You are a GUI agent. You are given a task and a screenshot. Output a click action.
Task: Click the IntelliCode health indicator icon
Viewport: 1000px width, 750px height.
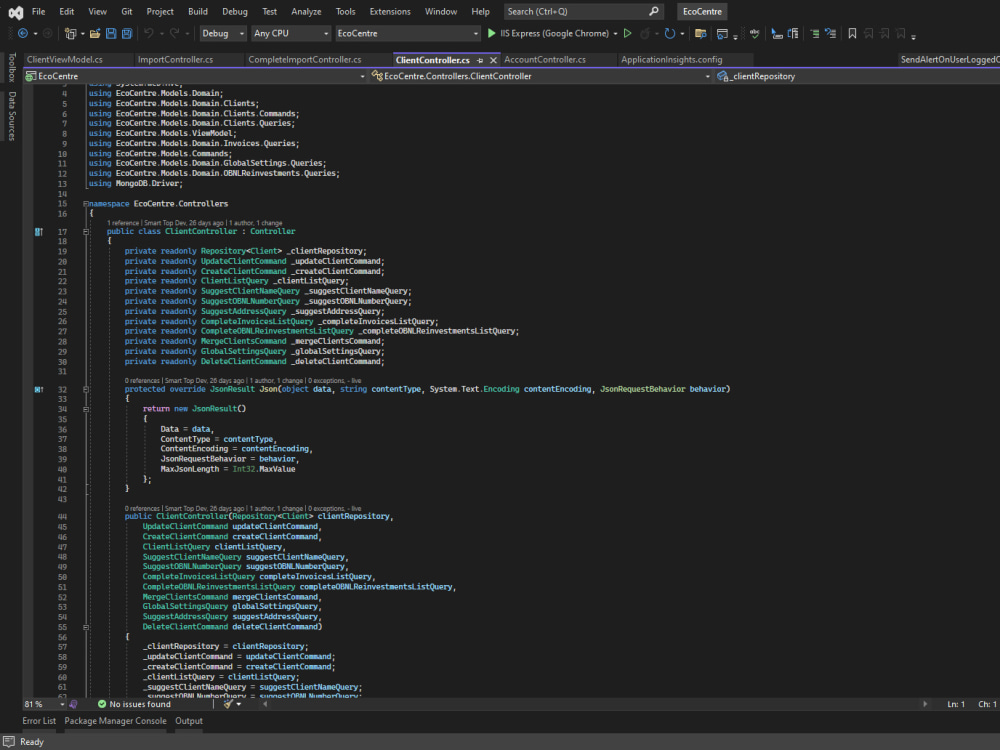(73, 704)
